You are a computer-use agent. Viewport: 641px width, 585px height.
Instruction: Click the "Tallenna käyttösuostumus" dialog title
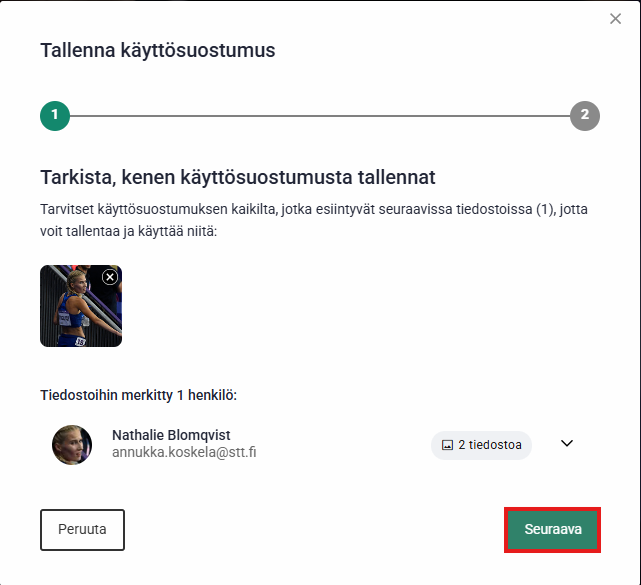click(157, 50)
